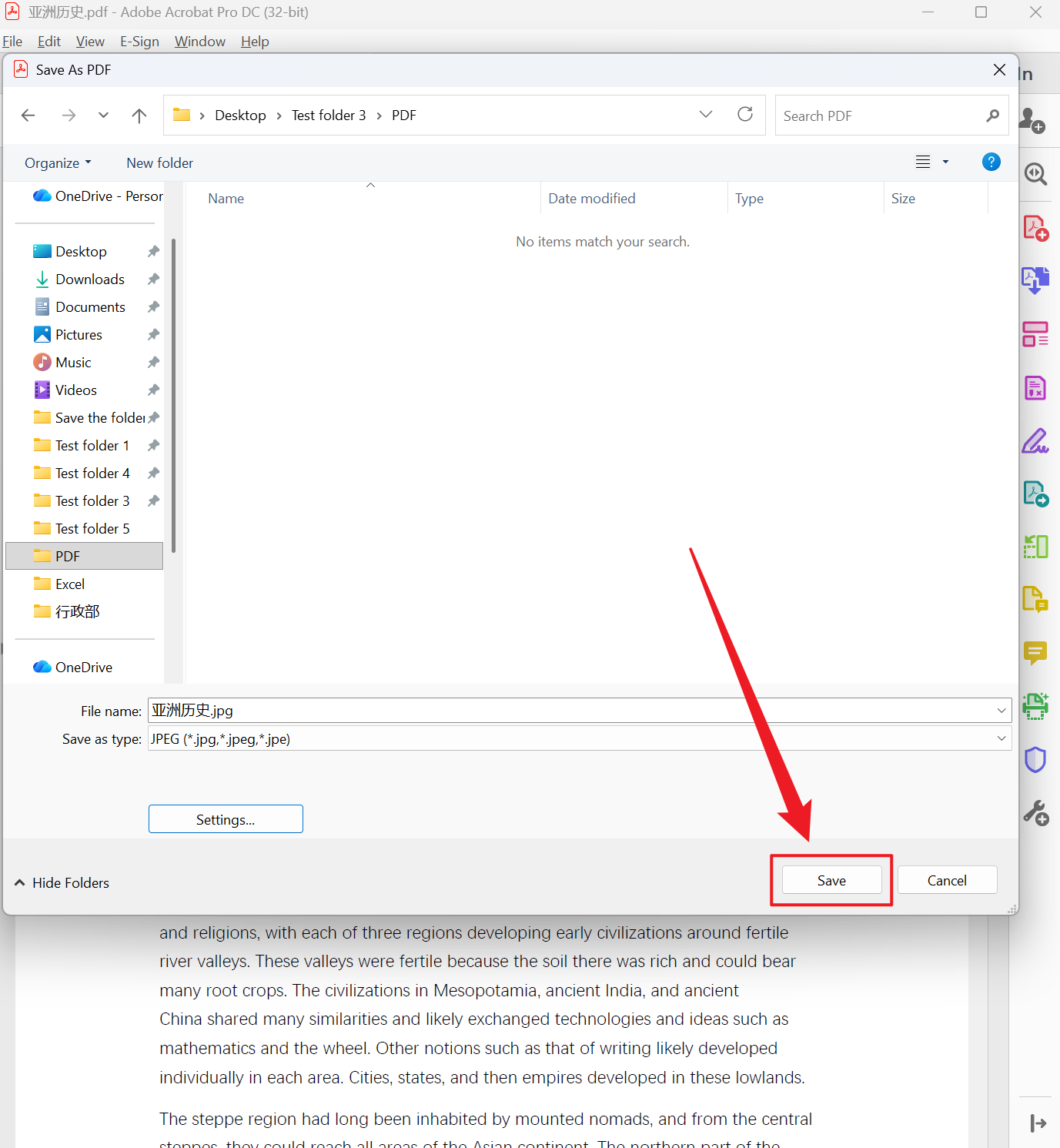Select the PDF folder in the sidebar
Screen dimensions: 1060x1148
click(85, 556)
